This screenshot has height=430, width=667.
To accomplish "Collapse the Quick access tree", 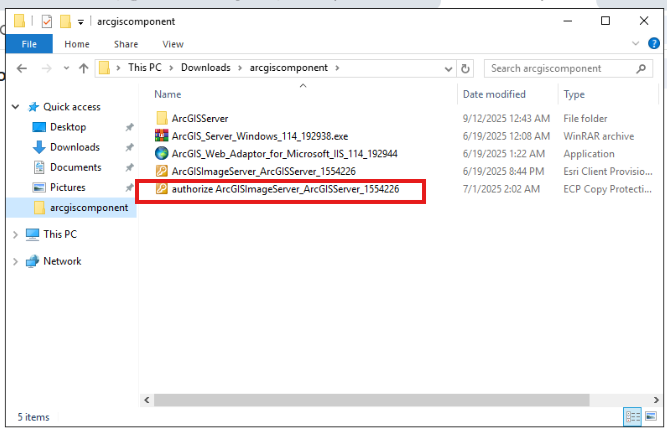I will (16, 107).
